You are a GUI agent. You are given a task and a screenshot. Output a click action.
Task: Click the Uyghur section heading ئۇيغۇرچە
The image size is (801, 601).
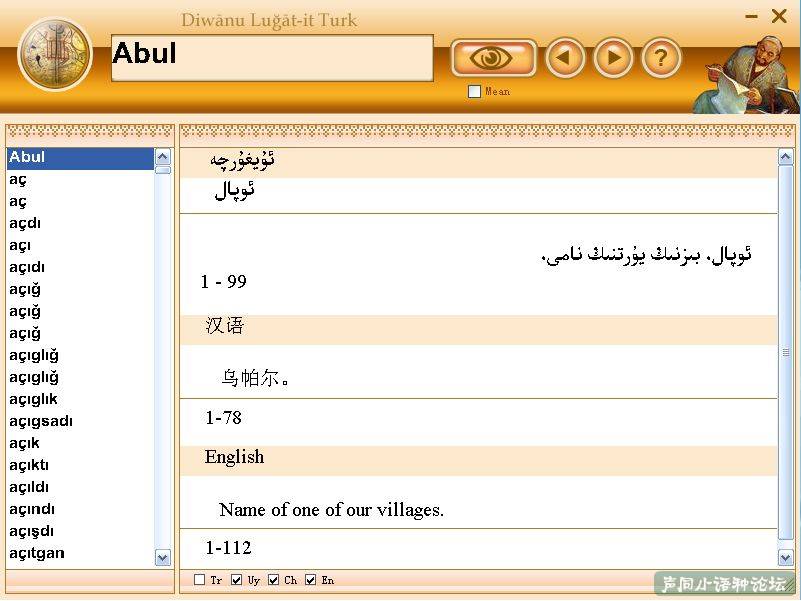coord(242,160)
